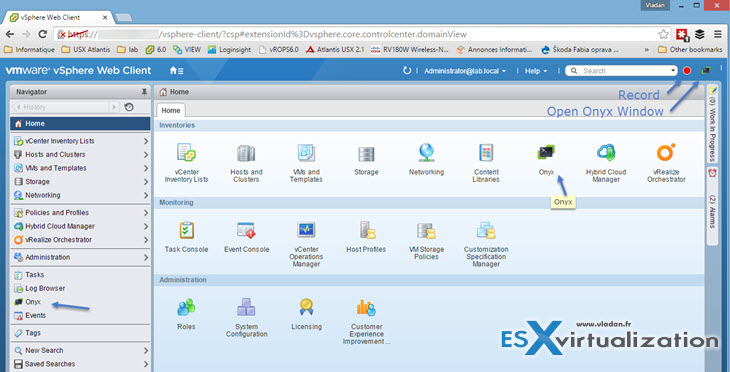Open the Chrome menu hamburger icon

[718, 34]
